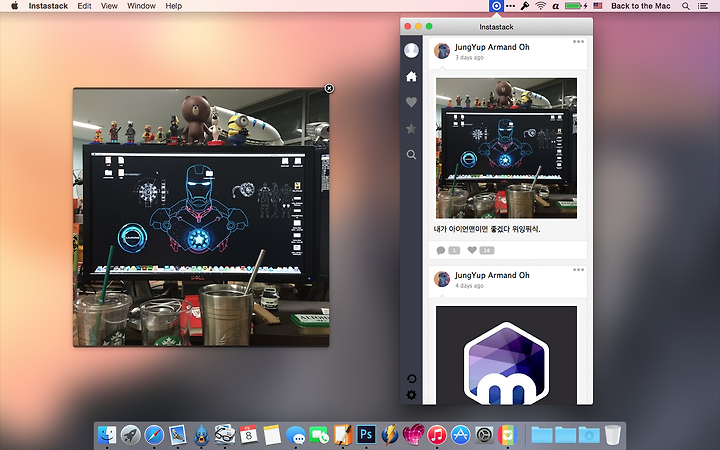
Task: Open Spotlight search in menu bar
Action: point(686,6)
